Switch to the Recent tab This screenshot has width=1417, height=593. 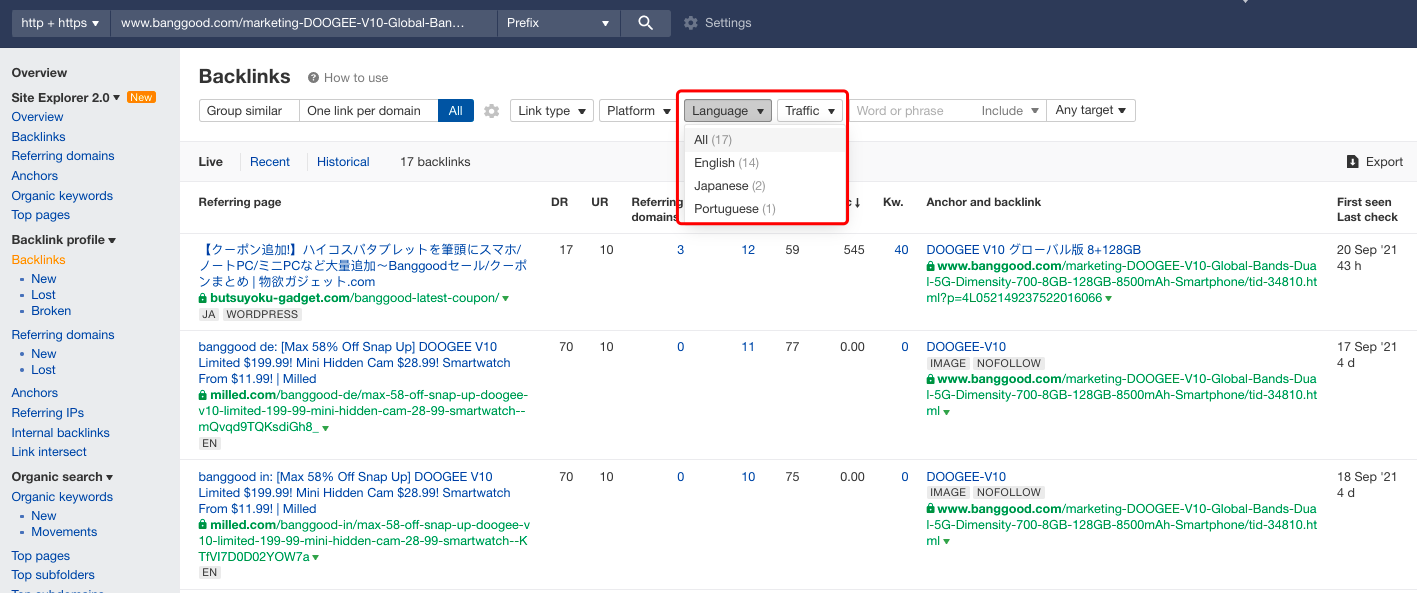(x=270, y=162)
